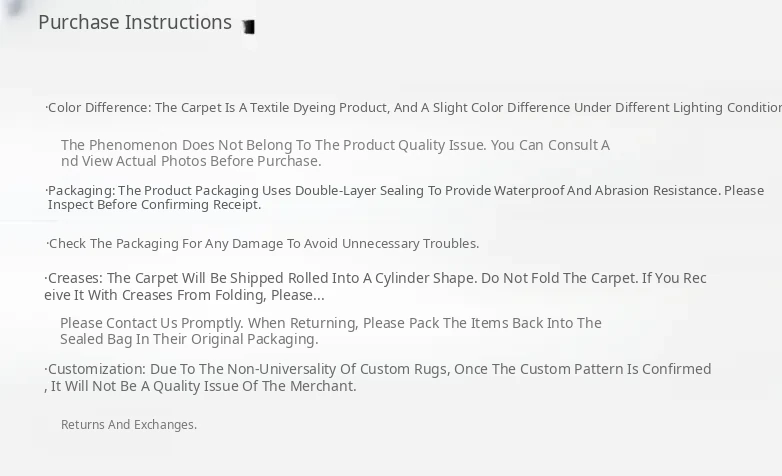The image size is (782, 476).
Task: Click the blurred icon in top-left corner
Action: [14, 8]
